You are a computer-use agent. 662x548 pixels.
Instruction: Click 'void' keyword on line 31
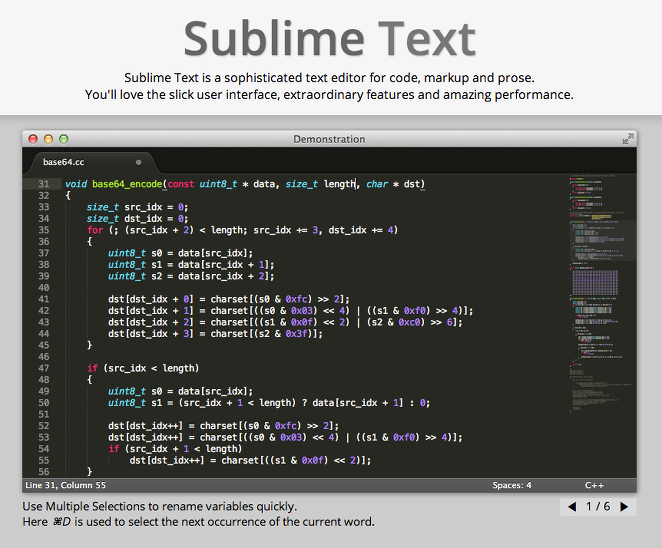(76, 184)
